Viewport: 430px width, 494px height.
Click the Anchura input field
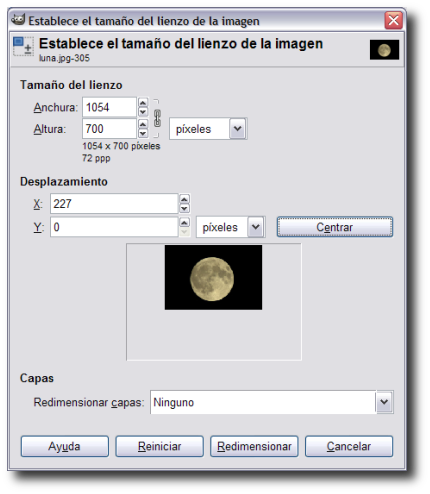tap(109, 107)
